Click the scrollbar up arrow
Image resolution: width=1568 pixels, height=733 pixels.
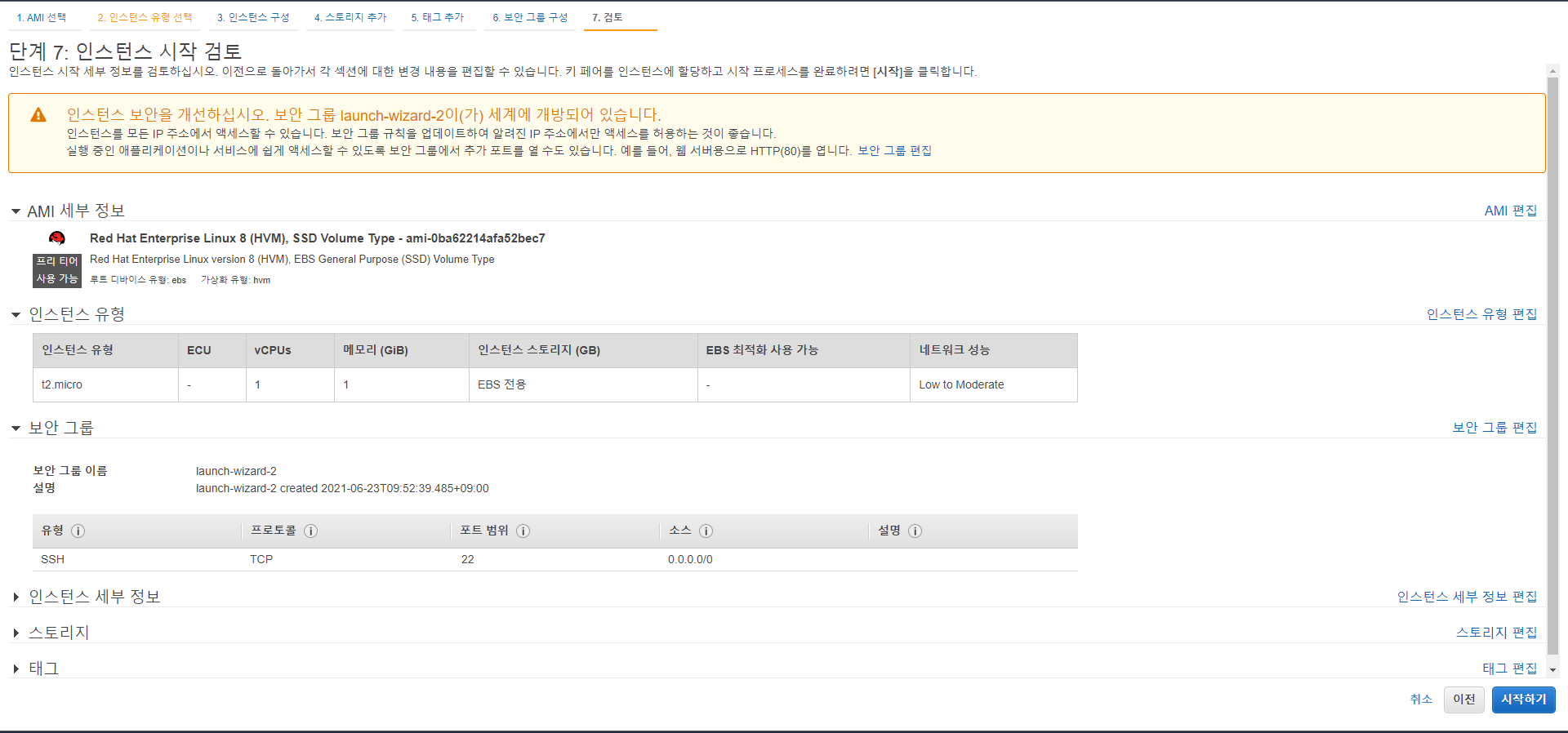(1552, 71)
